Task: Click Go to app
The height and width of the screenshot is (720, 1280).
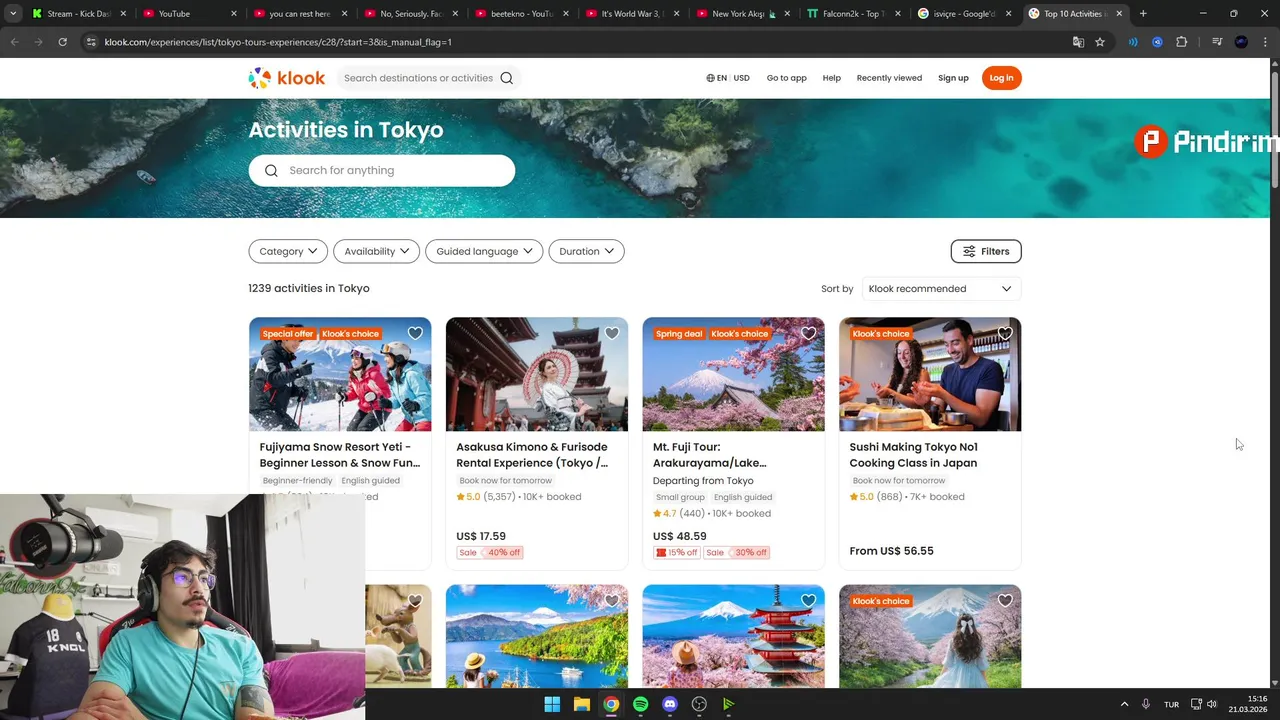Action: tap(787, 78)
